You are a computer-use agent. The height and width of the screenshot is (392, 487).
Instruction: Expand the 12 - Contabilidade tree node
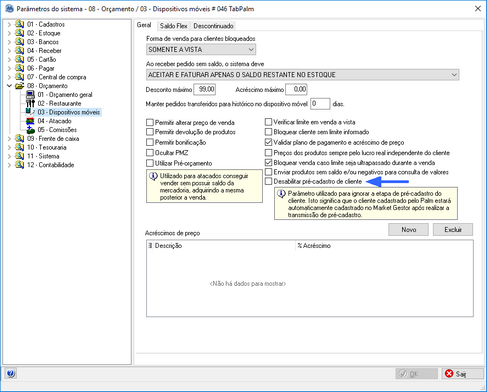click(x=9, y=165)
